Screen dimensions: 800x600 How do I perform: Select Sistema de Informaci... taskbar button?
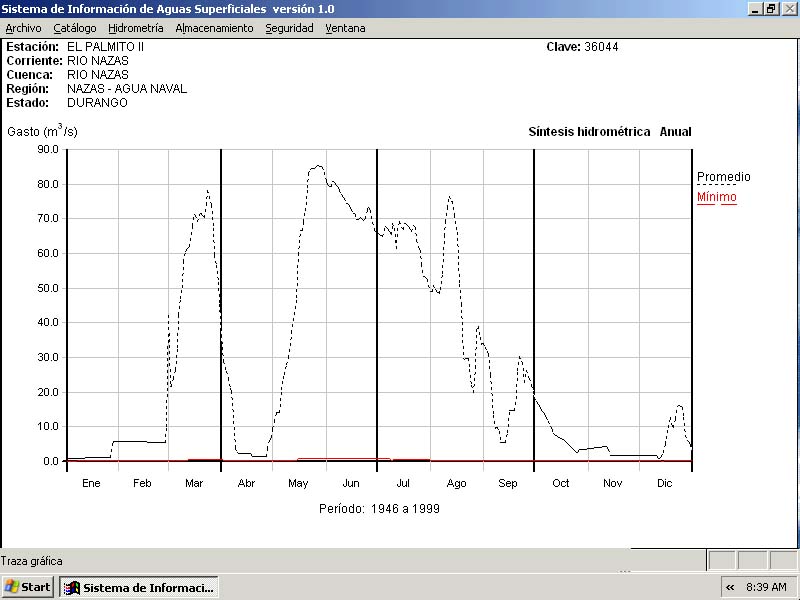[139, 587]
